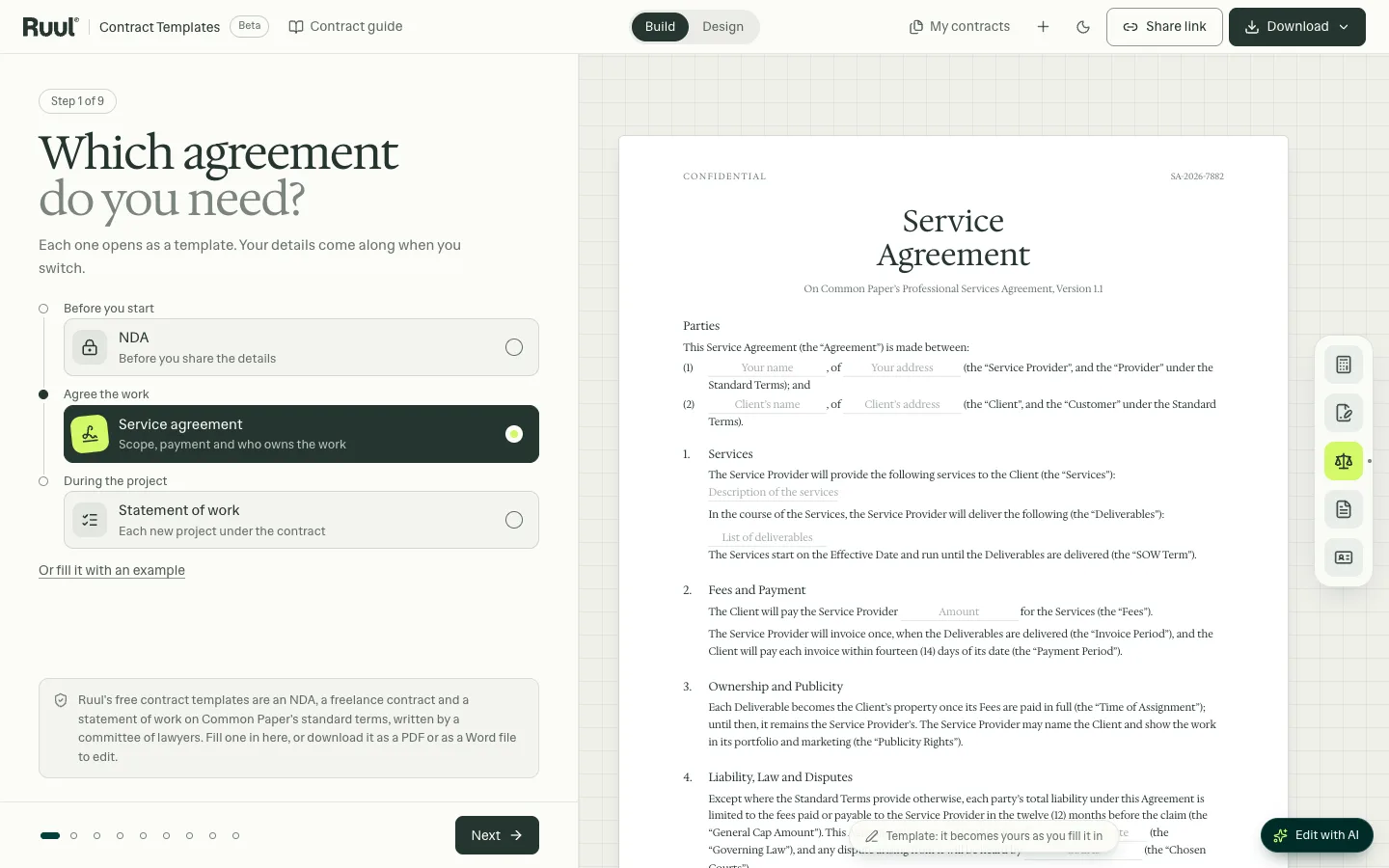Open the document edit pen tool in the side dock

point(1344,413)
